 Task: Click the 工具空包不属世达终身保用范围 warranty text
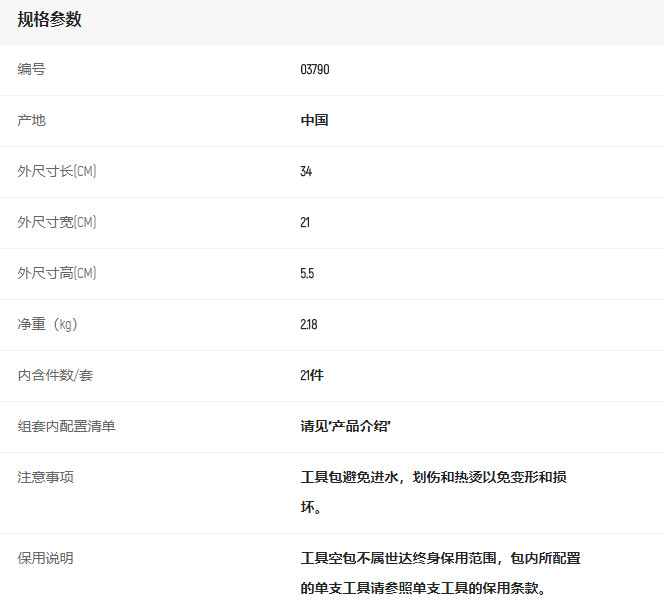point(440,559)
